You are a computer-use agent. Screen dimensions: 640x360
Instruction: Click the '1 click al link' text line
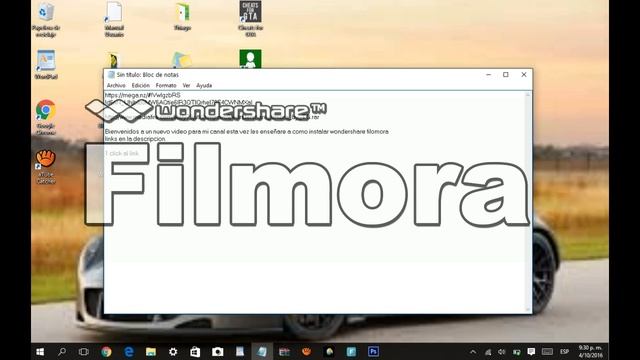(122, 153)
